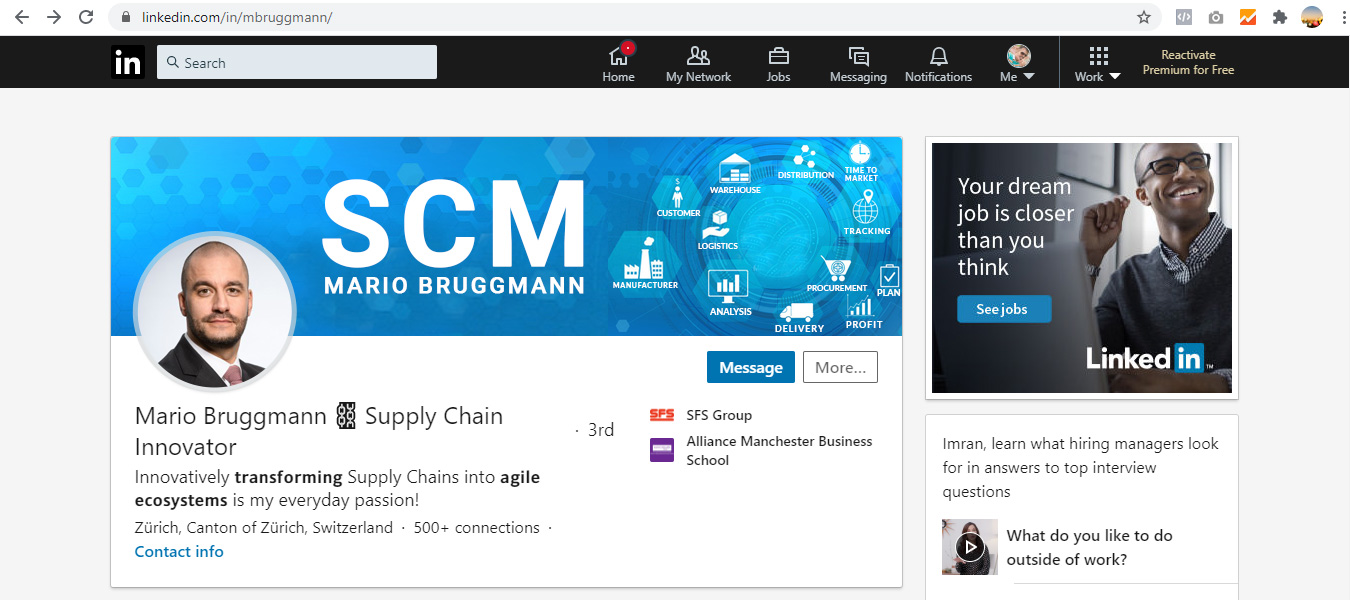
Task: Open Alliance Manchester Business School link
Action: pos(779,451)
